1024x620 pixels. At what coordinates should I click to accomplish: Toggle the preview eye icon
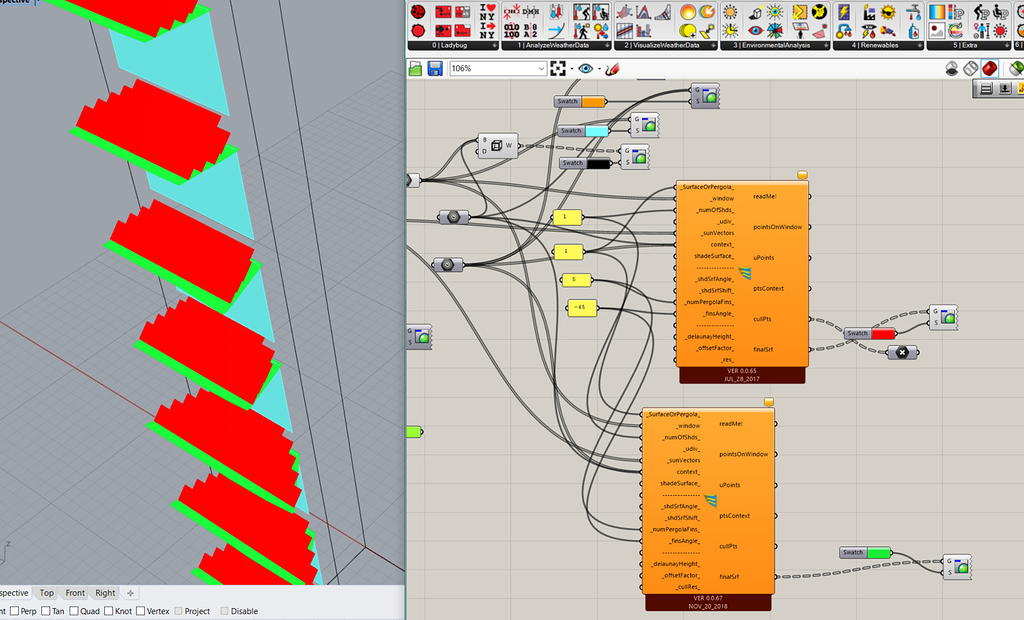(585, 68)
